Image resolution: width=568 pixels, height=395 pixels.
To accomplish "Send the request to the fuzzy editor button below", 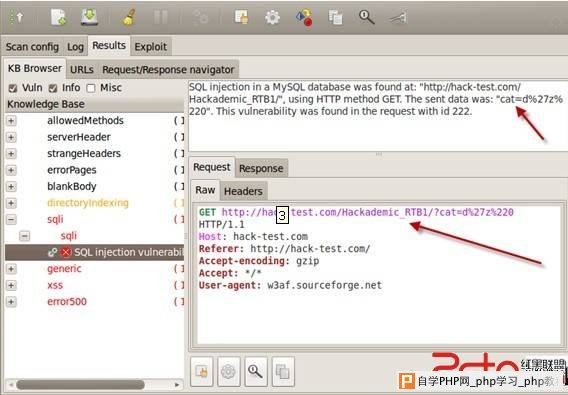I will 229,371.
